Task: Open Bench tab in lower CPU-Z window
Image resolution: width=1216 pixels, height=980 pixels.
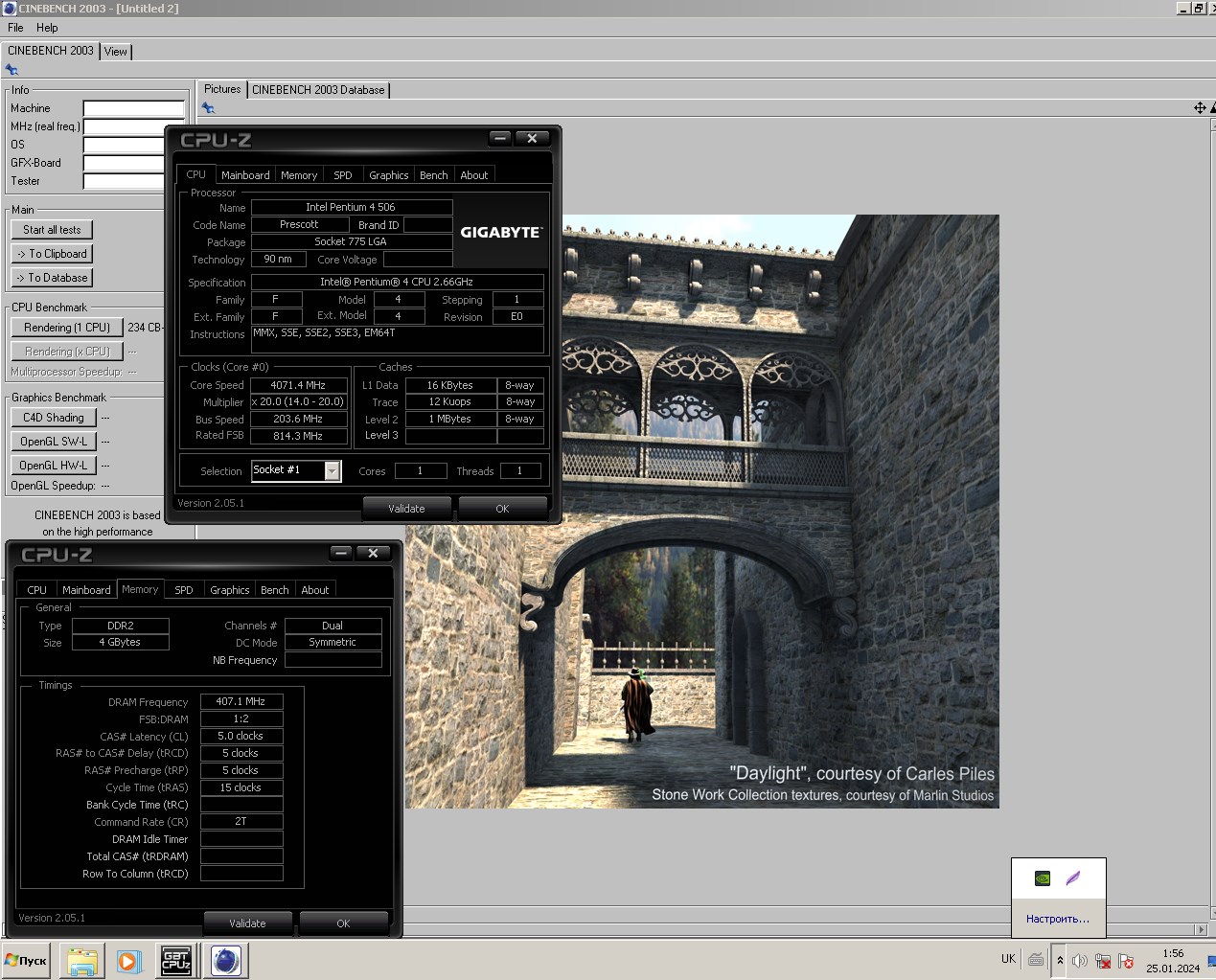Action: (275, 590)
